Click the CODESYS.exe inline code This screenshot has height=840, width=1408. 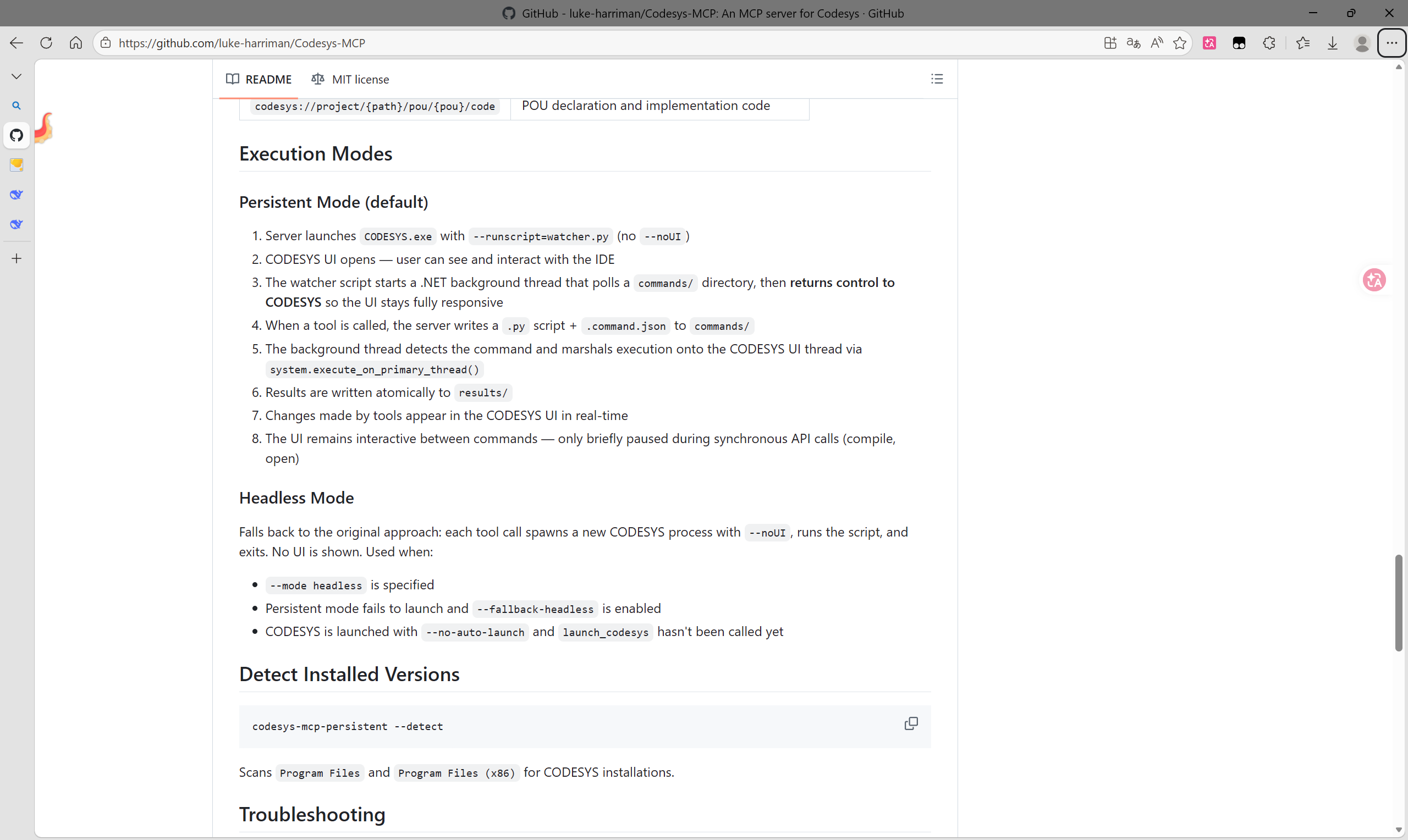pos(398,236)
